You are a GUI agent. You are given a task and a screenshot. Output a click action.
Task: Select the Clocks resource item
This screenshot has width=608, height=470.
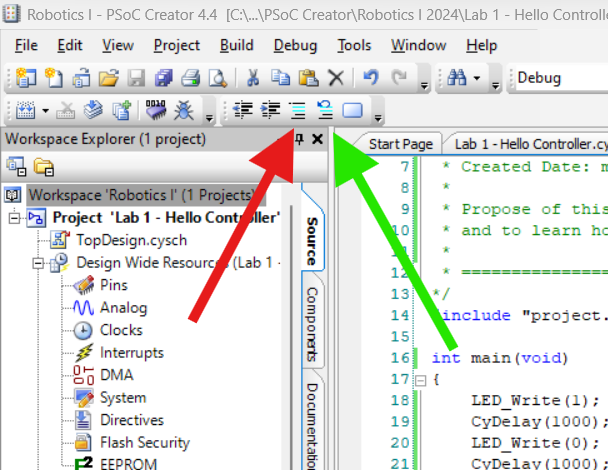tap(121, 330)
